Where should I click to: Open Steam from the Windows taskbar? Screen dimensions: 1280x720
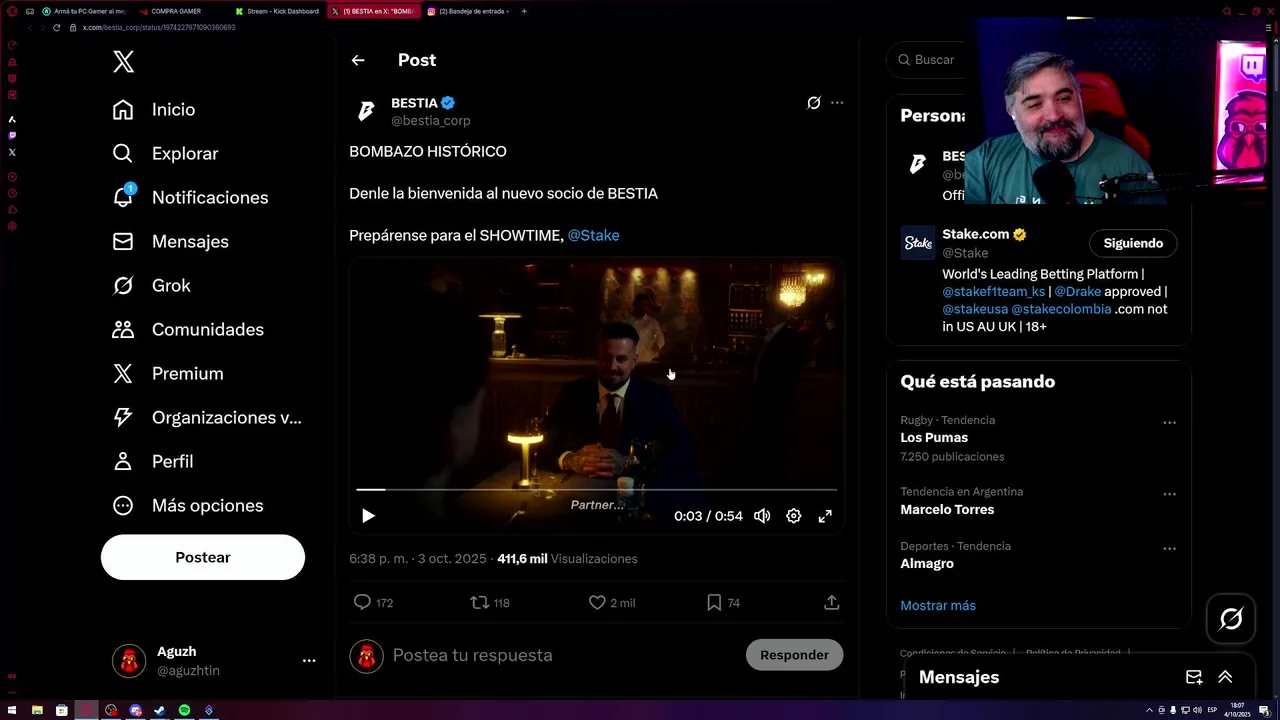click(x=160, y=710)
